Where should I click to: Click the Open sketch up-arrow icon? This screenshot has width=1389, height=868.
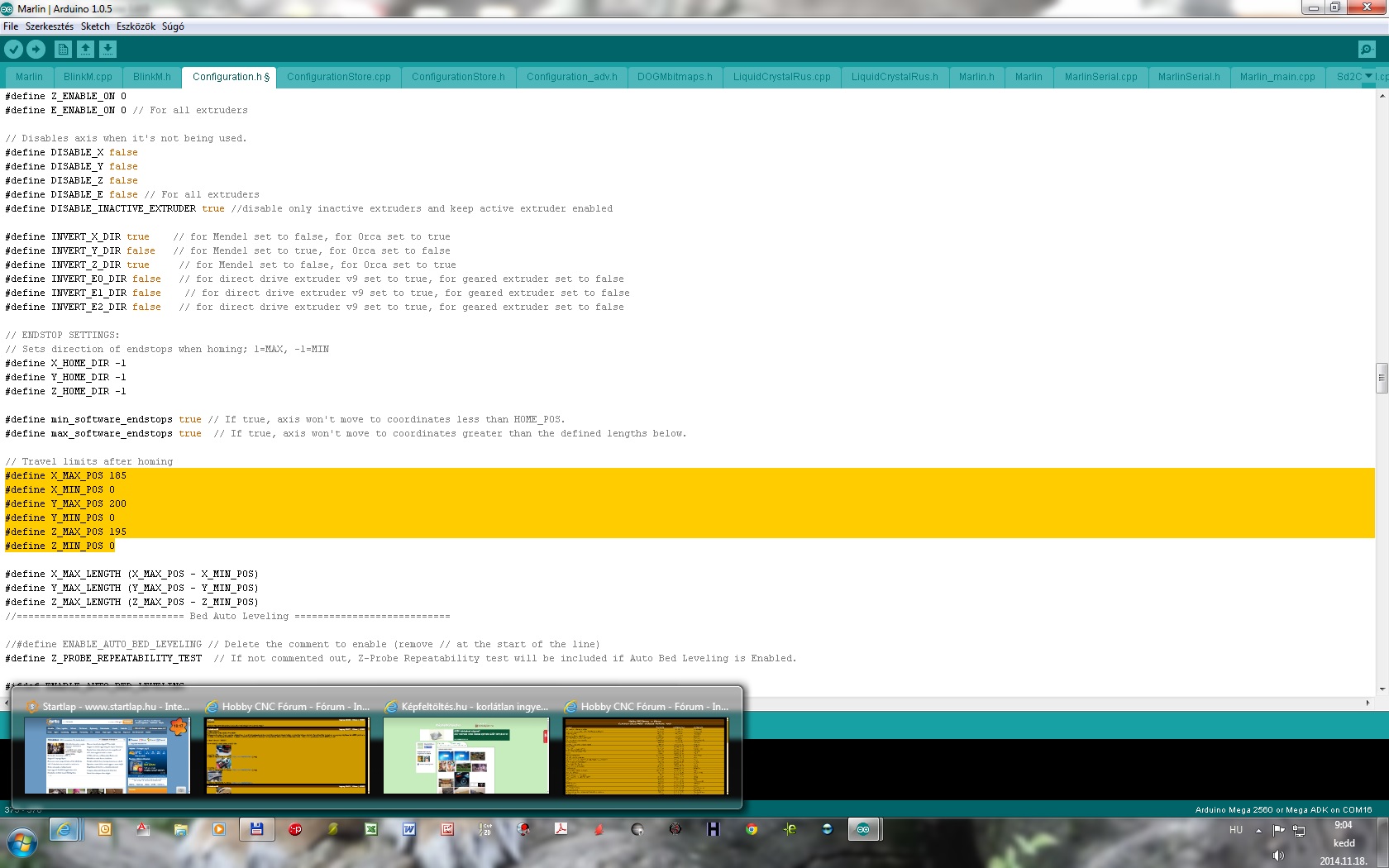(85, 50)
